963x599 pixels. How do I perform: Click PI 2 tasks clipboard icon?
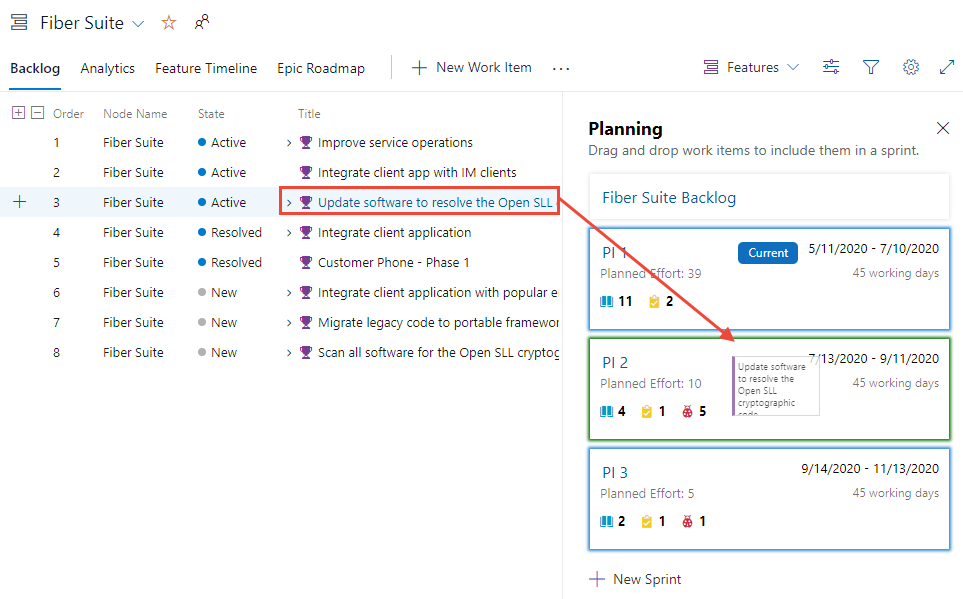tap(647, 411)
